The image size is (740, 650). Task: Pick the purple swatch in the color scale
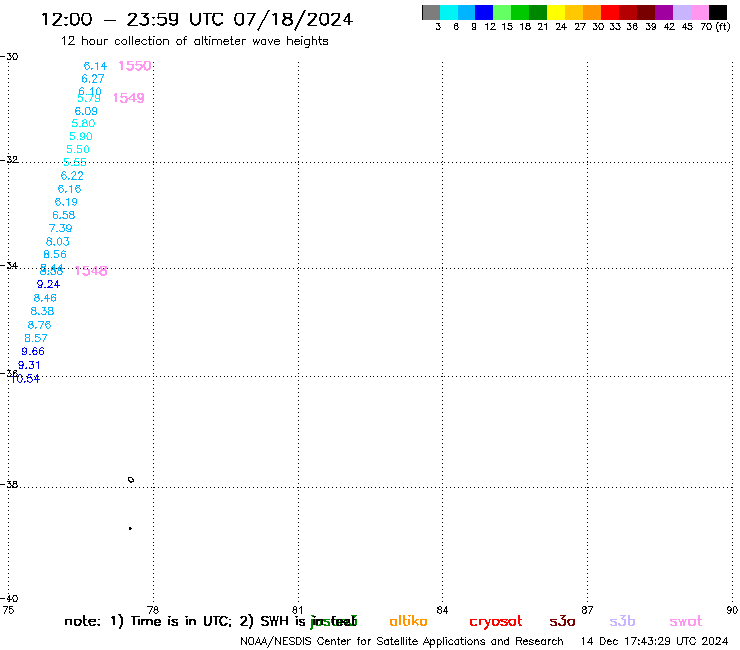[x=664, y=12]
